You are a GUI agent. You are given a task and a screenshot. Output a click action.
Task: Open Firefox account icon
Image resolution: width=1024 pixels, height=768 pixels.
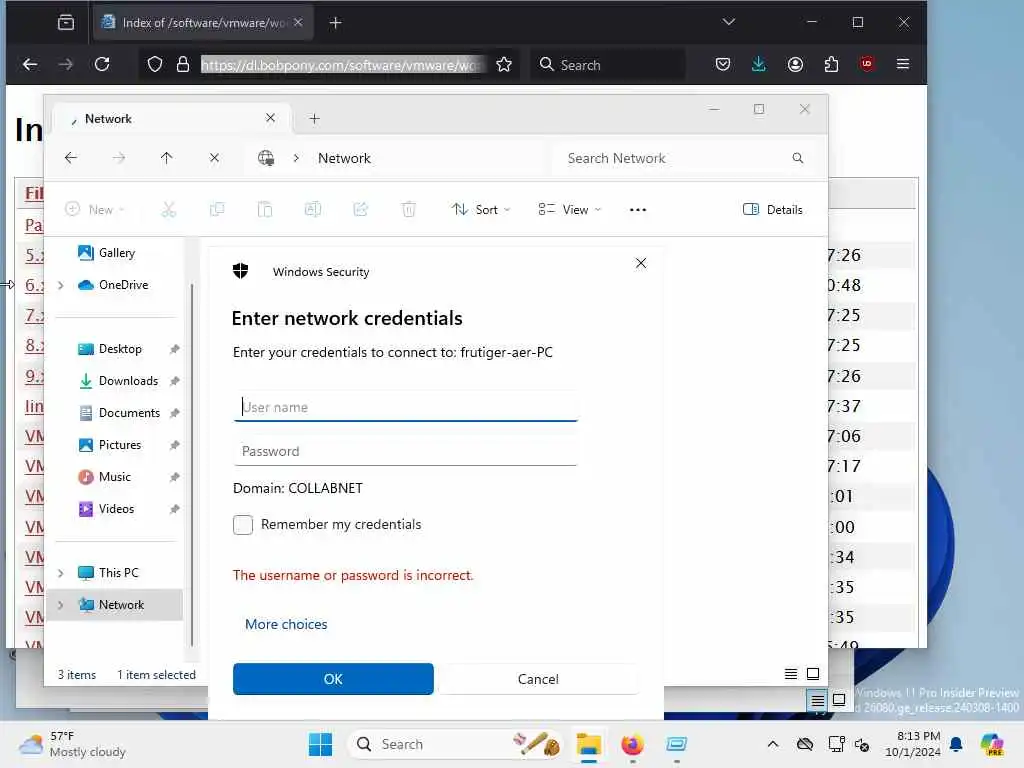coord(795,64)
